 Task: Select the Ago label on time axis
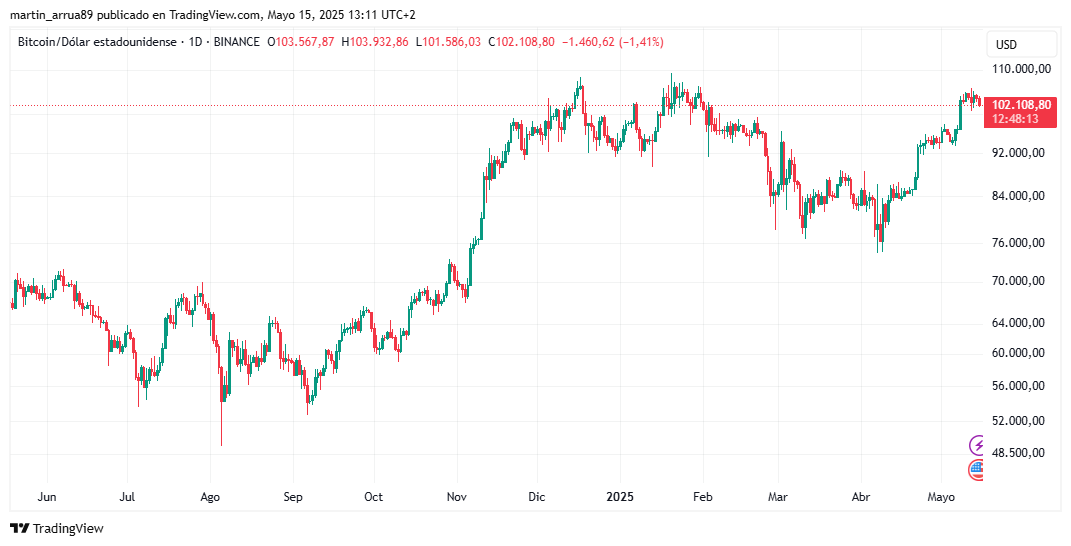[x=210, y=497]
